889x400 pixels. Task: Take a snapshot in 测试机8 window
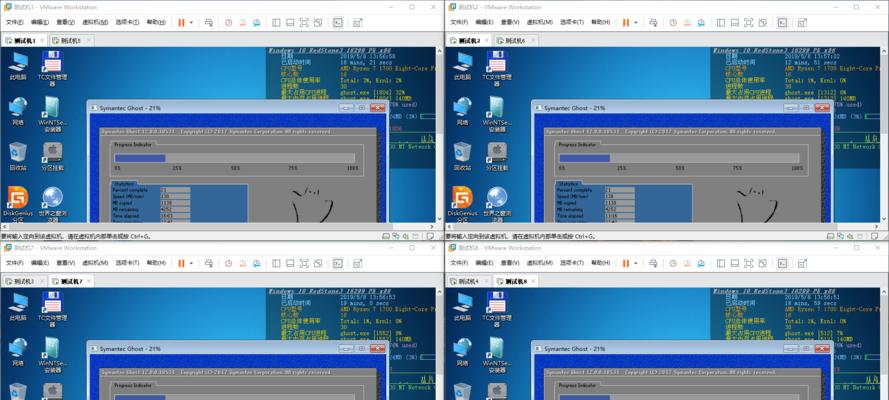pos(673,263)
